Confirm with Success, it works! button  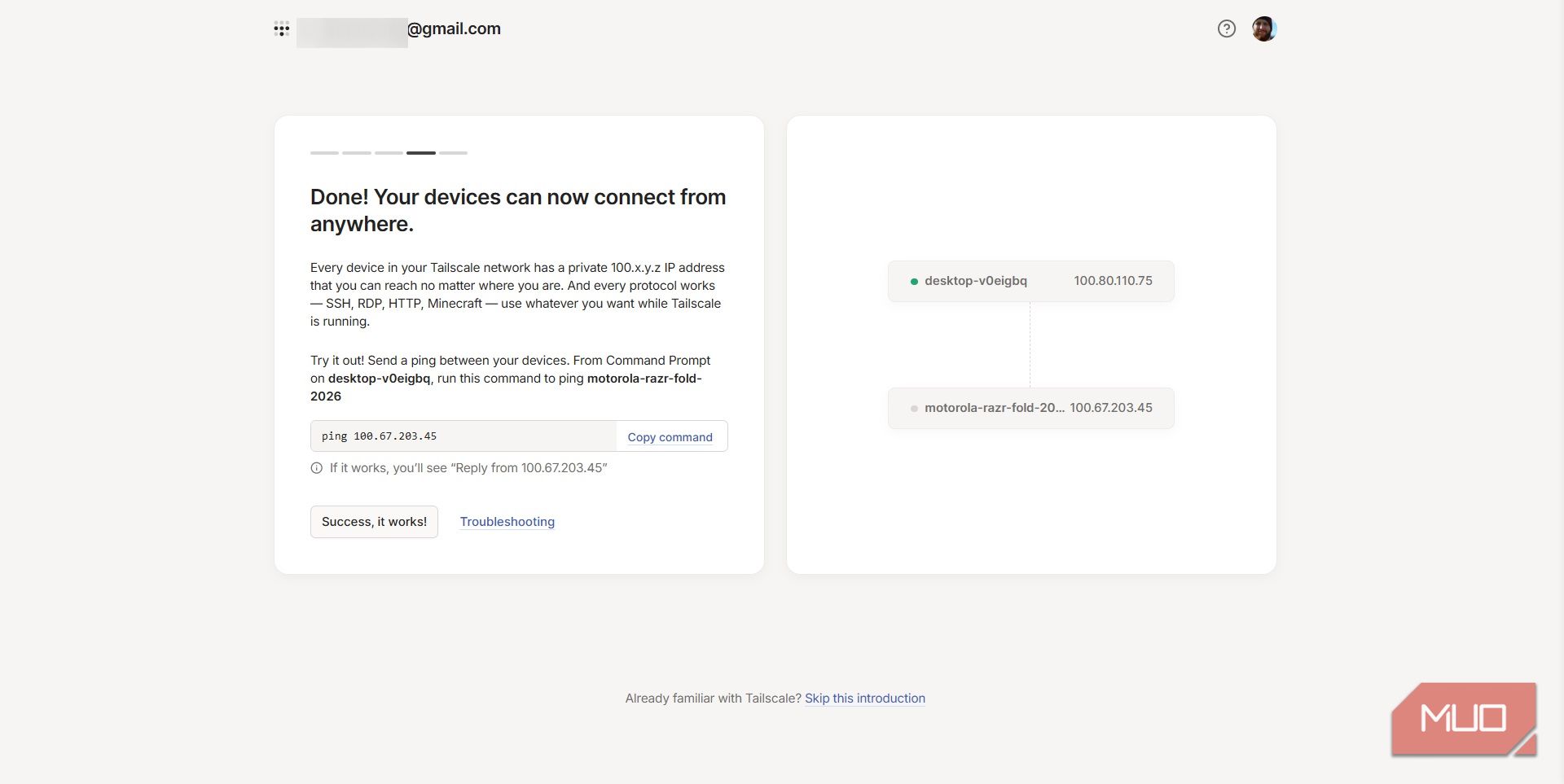tap(374, 522)
